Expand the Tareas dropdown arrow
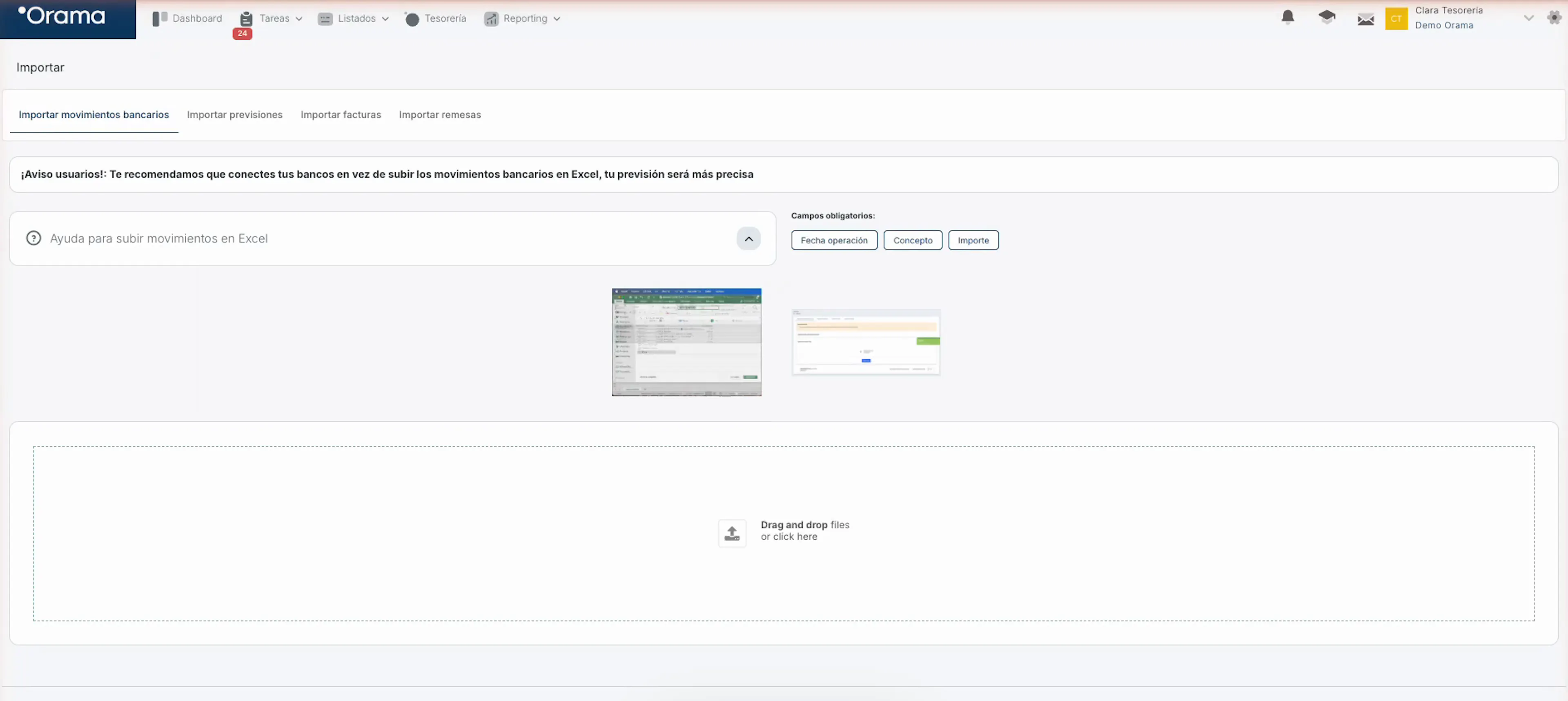This screenshot has height=701, width=1568. 299,19
